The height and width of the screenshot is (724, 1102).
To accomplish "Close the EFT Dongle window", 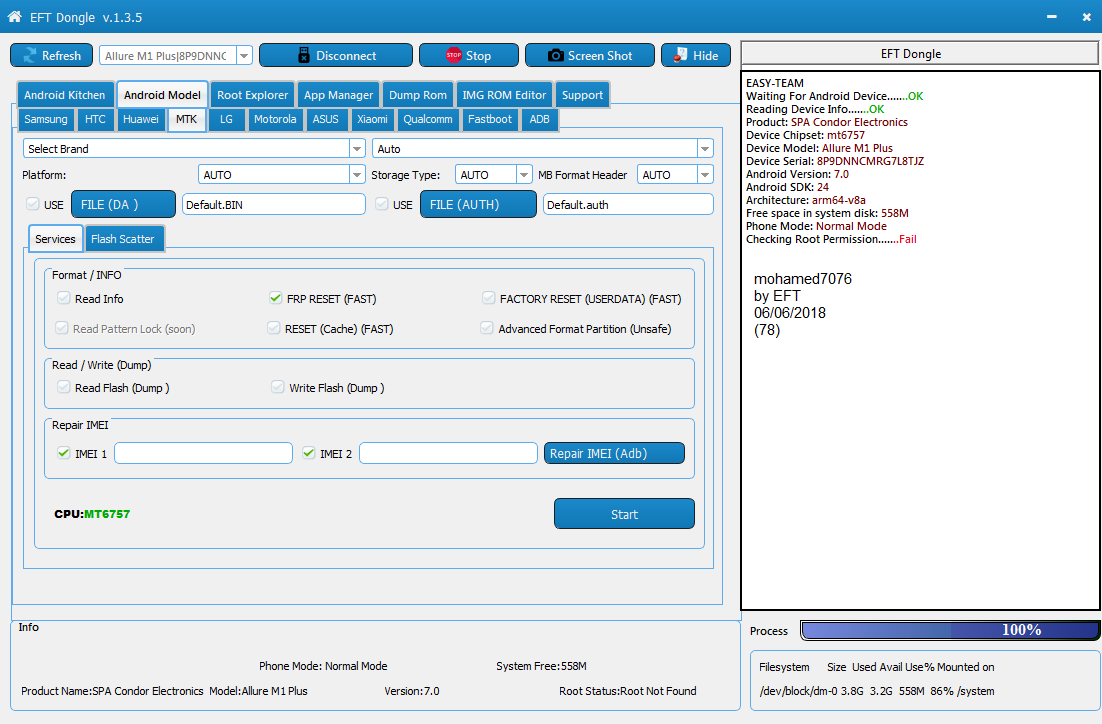I will point(1086,17).
